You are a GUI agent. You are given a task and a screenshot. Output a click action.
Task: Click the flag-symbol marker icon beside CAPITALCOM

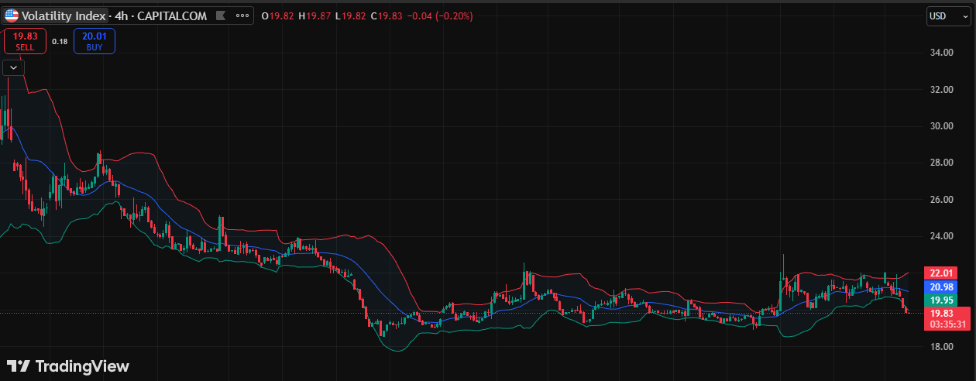point(220,16)
